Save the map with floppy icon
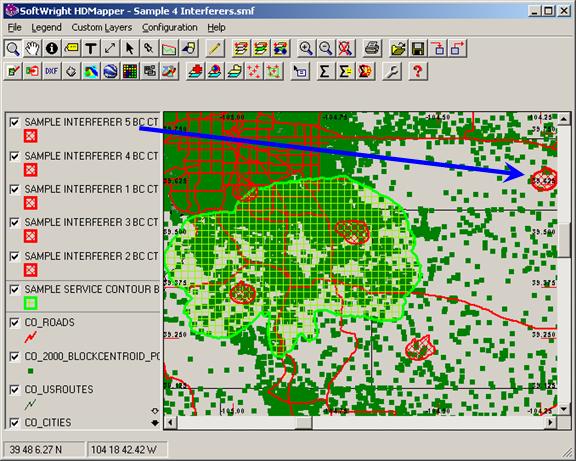This screenshot has width=576, height=461. click(x=418, y=48)
